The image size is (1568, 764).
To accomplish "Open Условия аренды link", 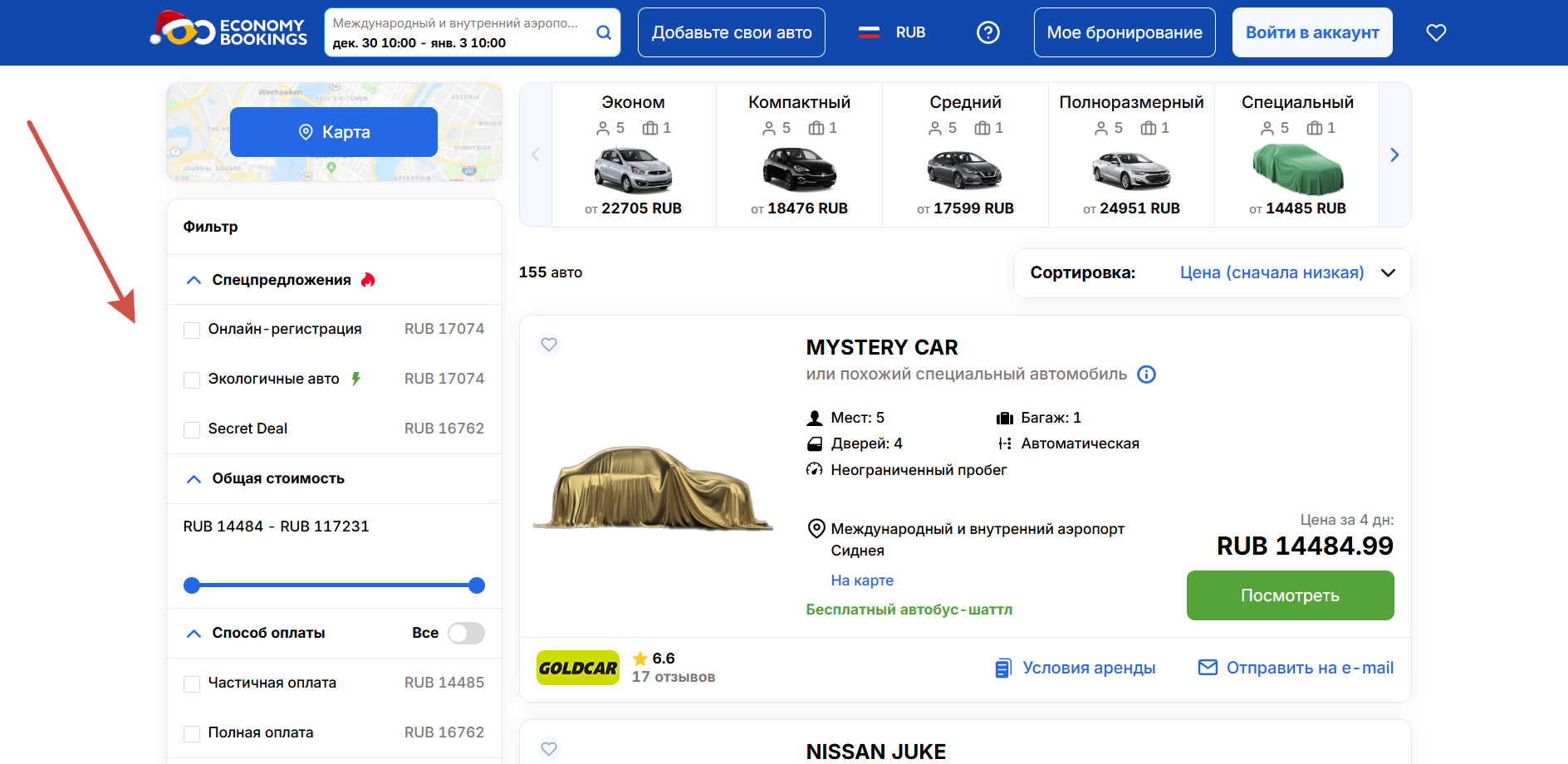I will tap(1089, 668).
